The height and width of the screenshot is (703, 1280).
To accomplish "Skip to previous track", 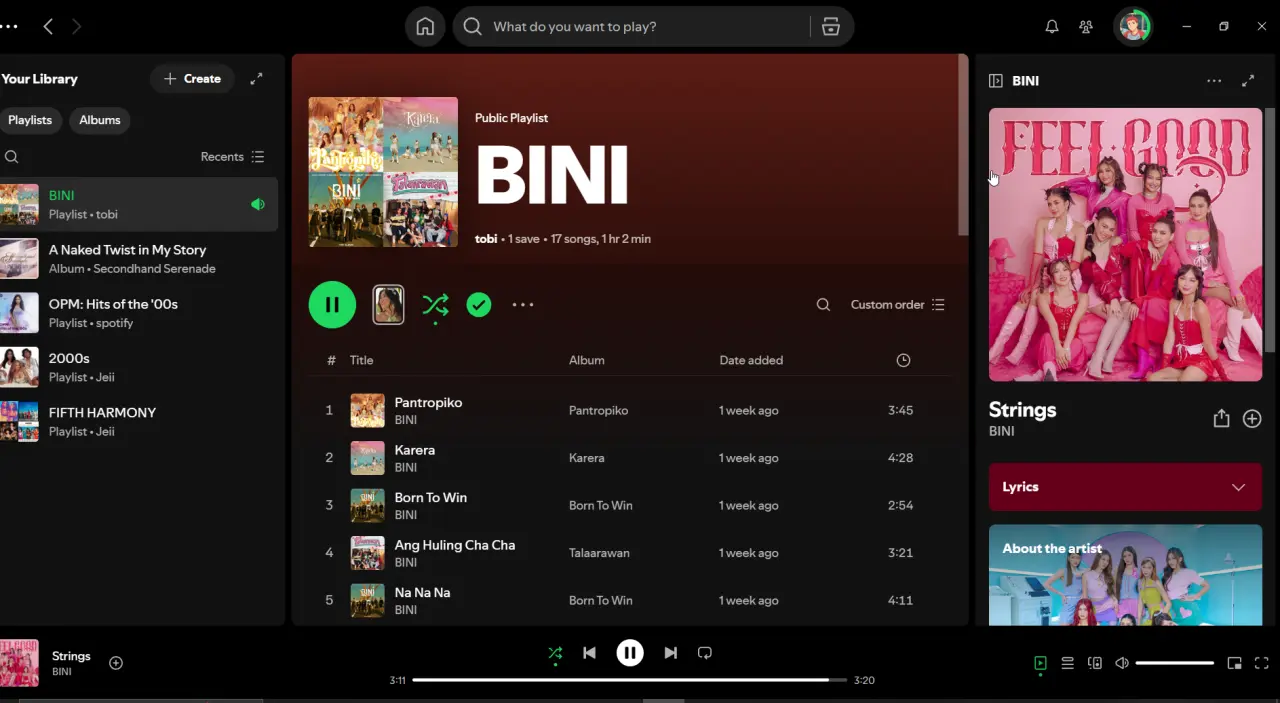I will 589,653.
